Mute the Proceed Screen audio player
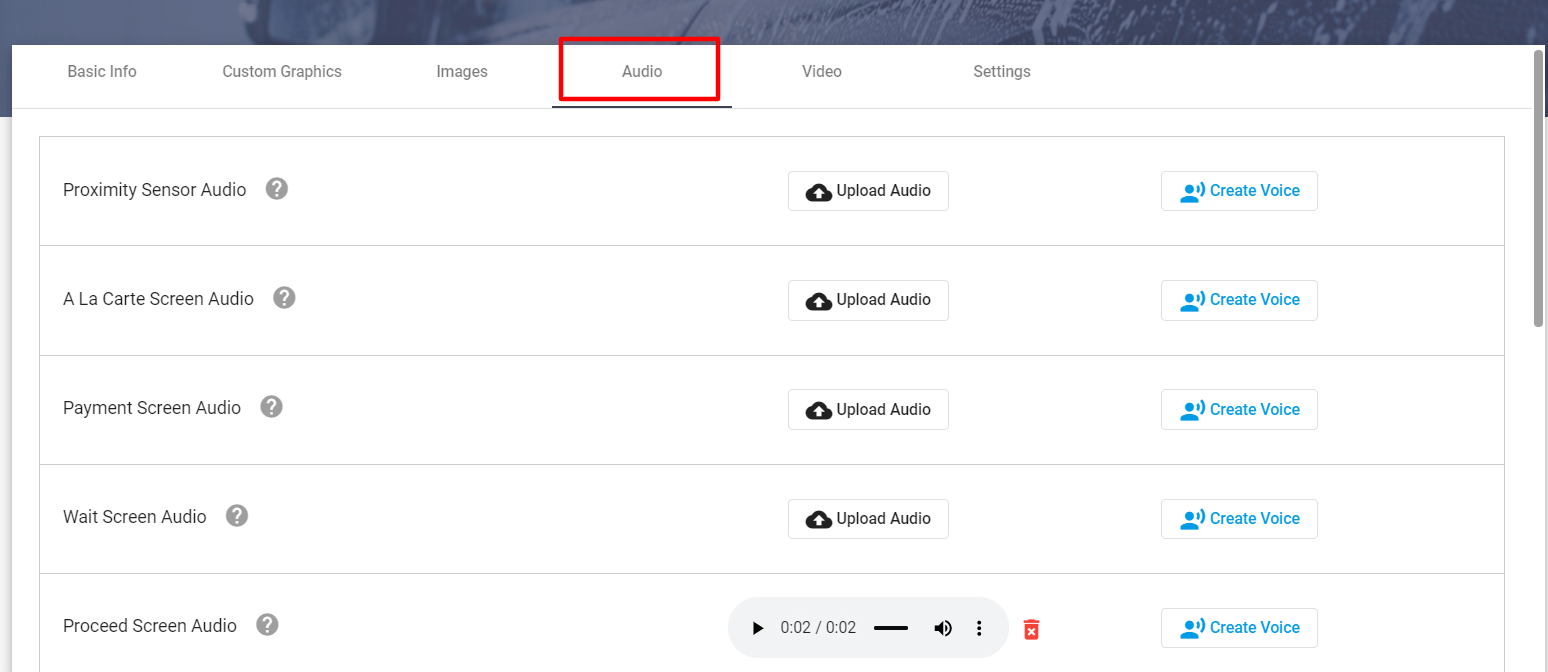1548x672 pixels. tap(942, 628)
